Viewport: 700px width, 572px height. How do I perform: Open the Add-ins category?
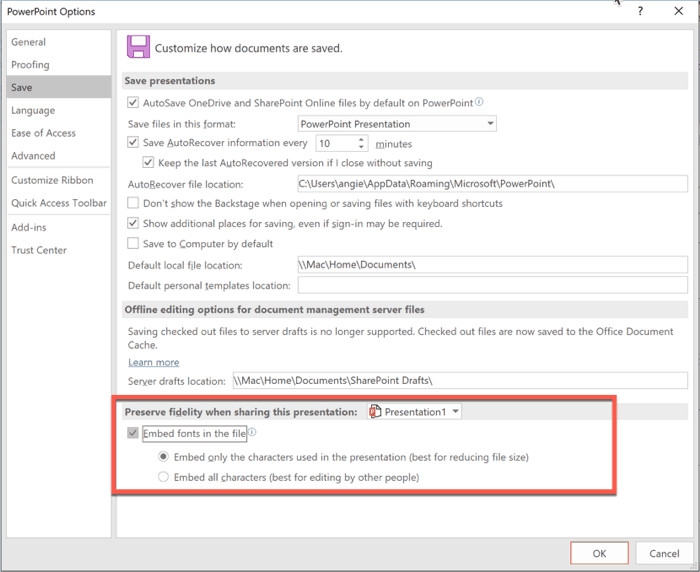point(58,227)
